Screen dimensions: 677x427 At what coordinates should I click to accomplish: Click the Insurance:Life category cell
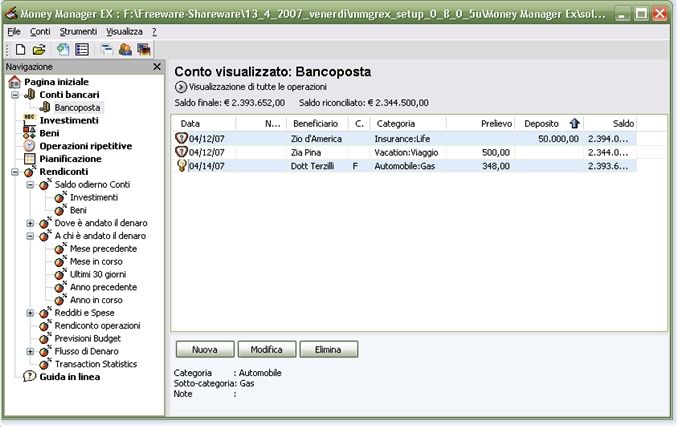[x=402, y=139]
